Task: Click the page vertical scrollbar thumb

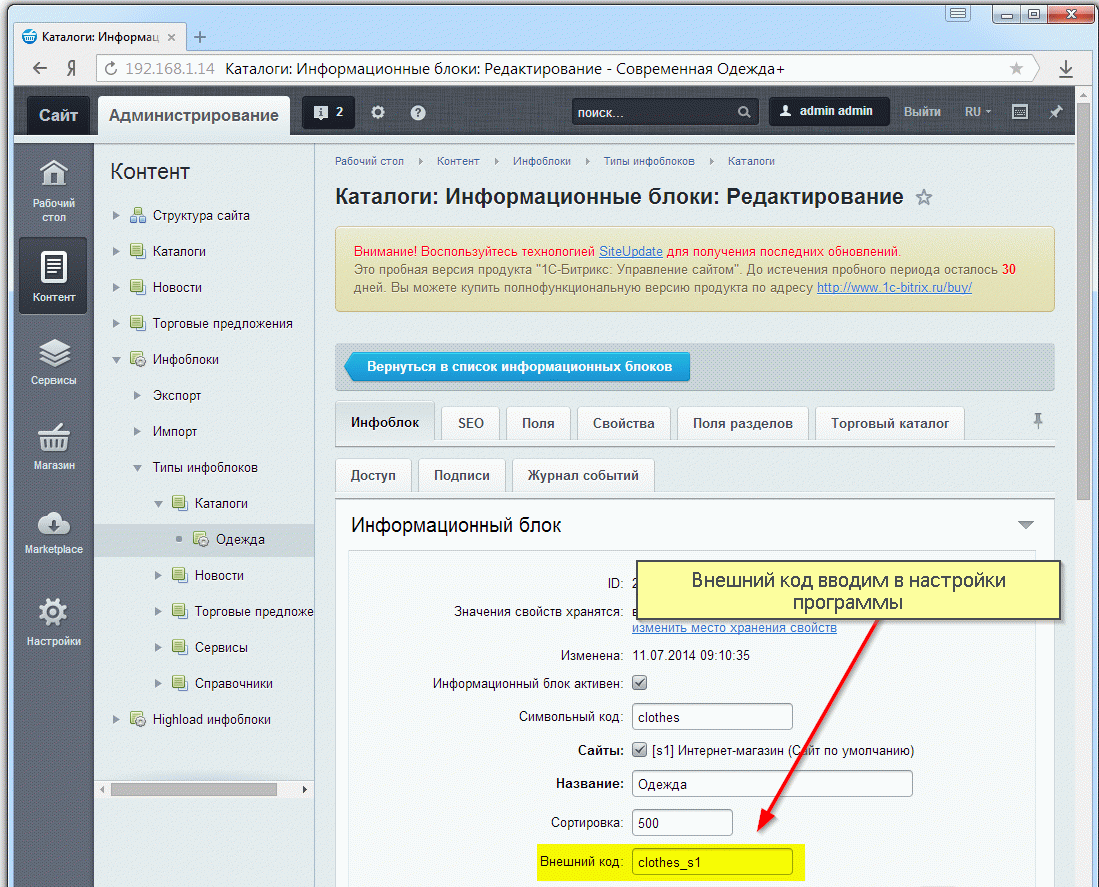Action: (x=1084, y=301)
